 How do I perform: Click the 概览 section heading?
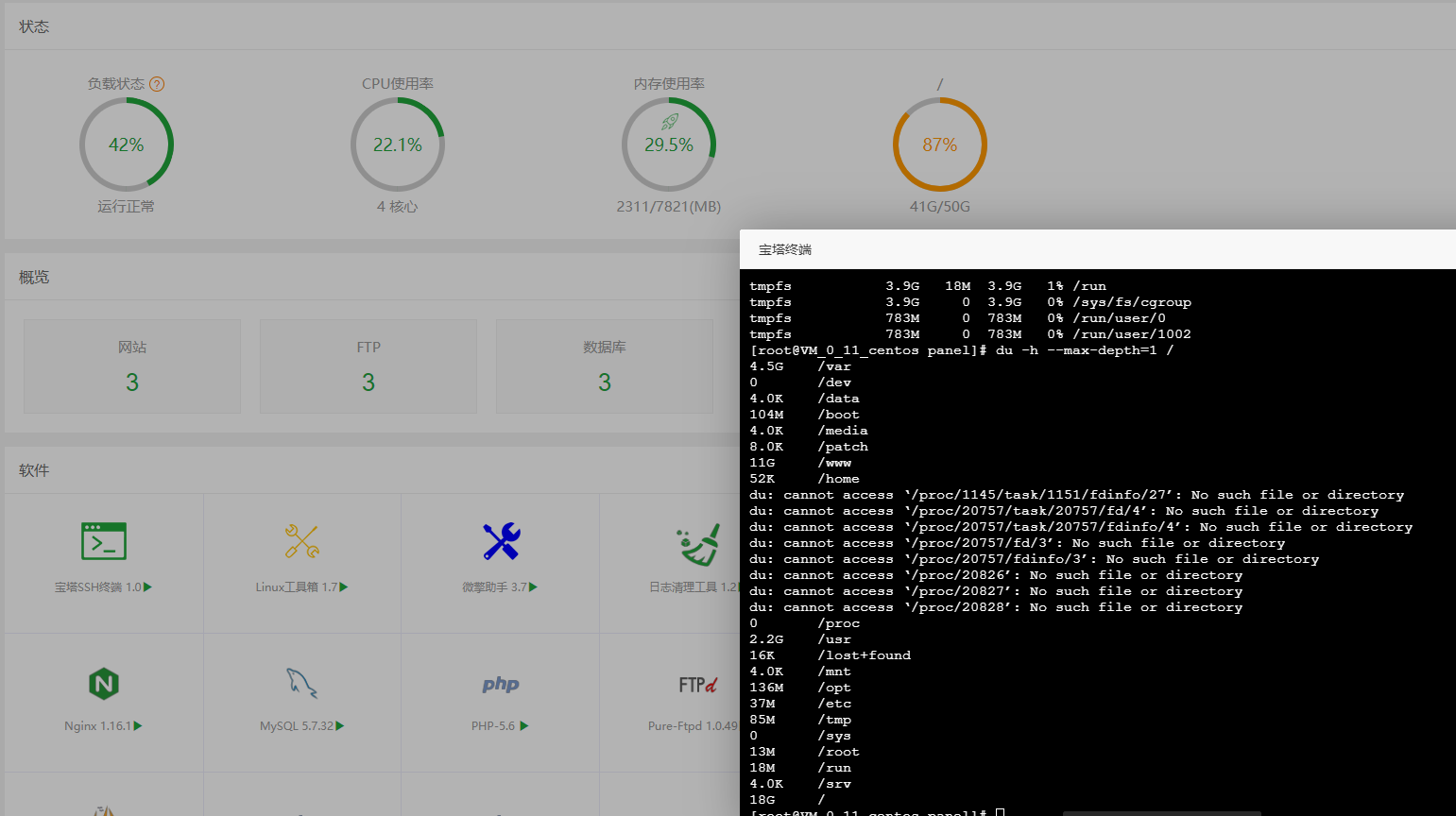tap(34, 277)
